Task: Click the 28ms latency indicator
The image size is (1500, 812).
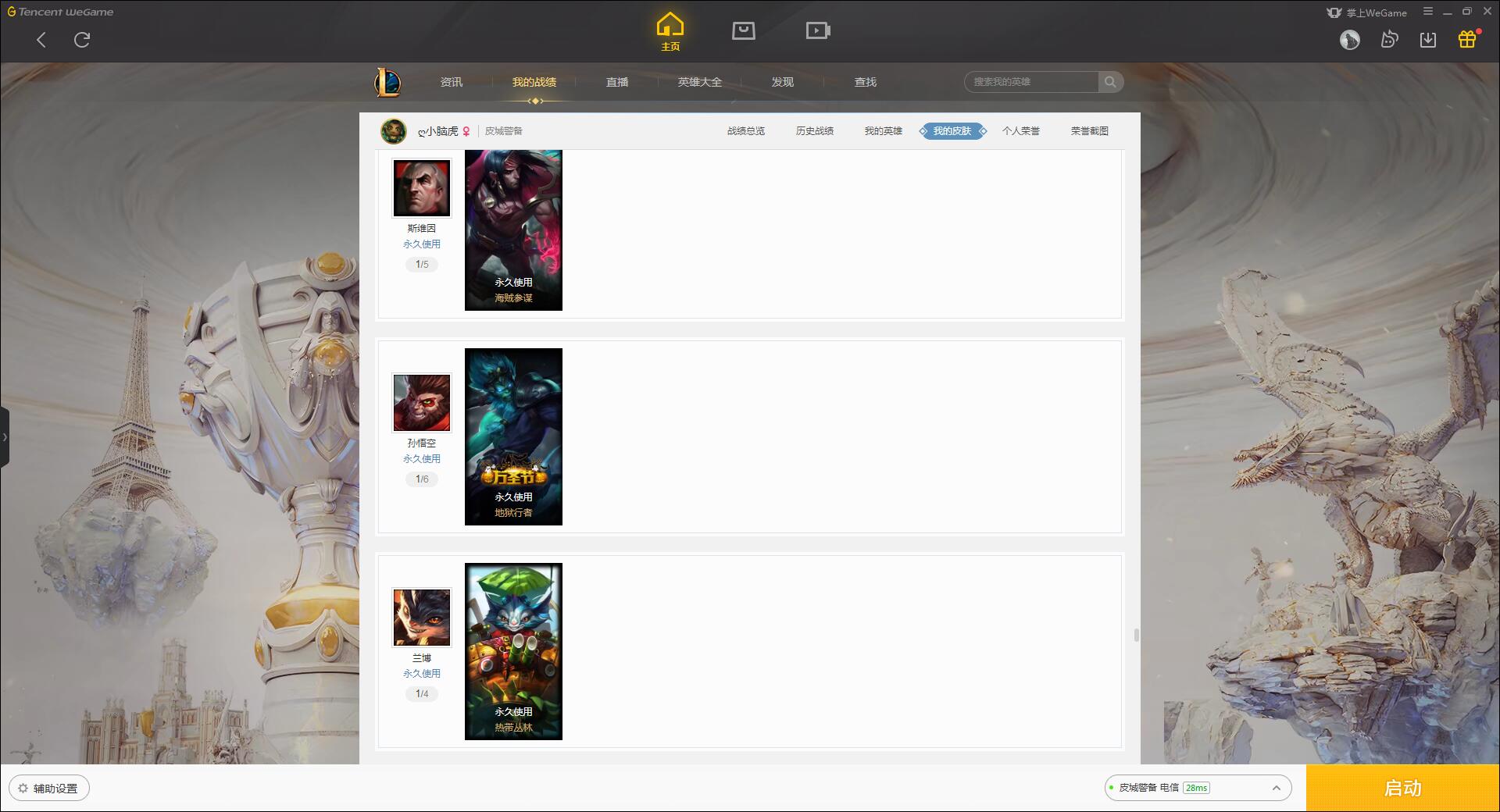Action: [x=1196, y=788]
